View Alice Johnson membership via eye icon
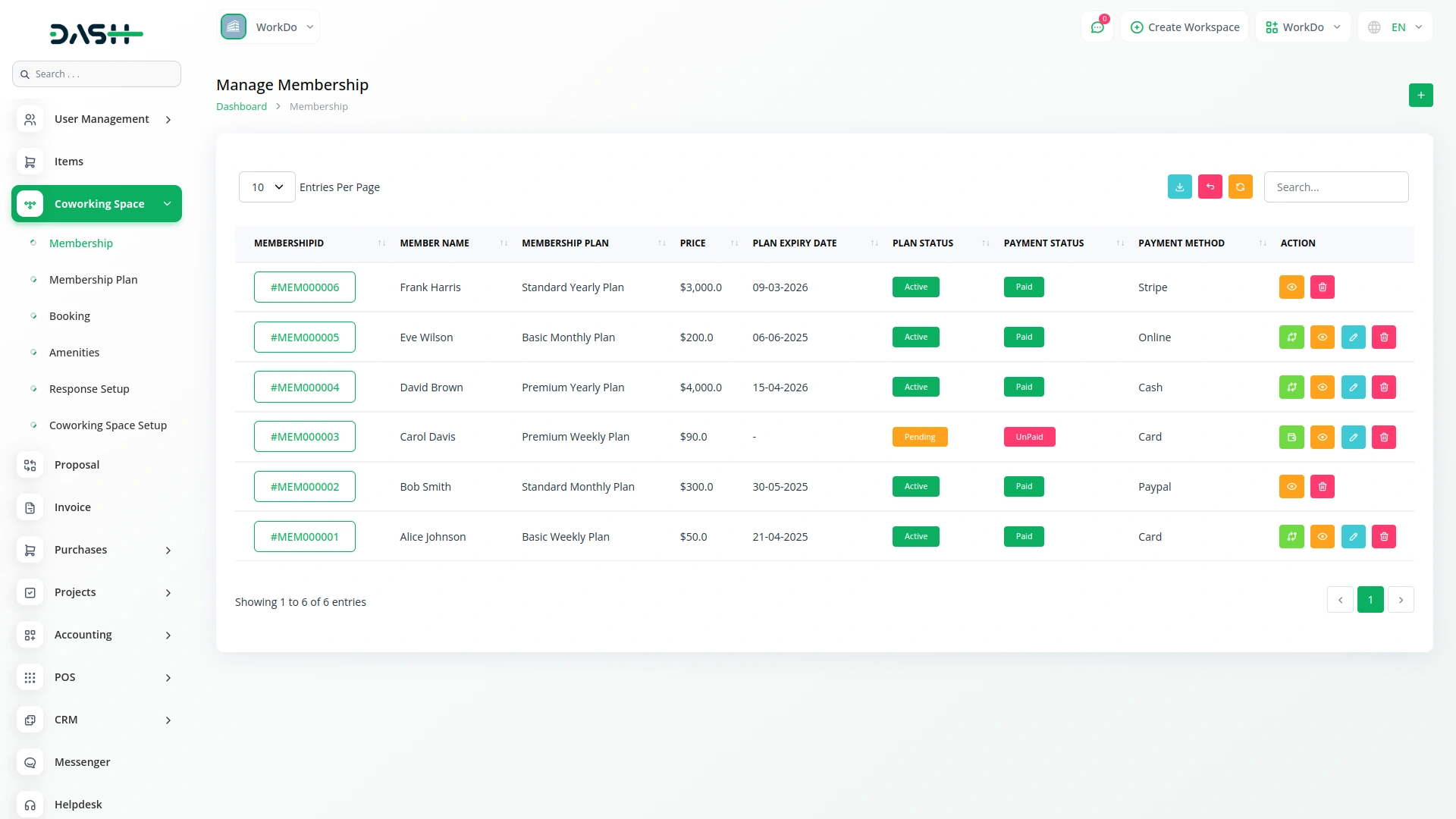Image resolution: width=1456 pixels, height=819 pixels. (x=1322, y=537)
